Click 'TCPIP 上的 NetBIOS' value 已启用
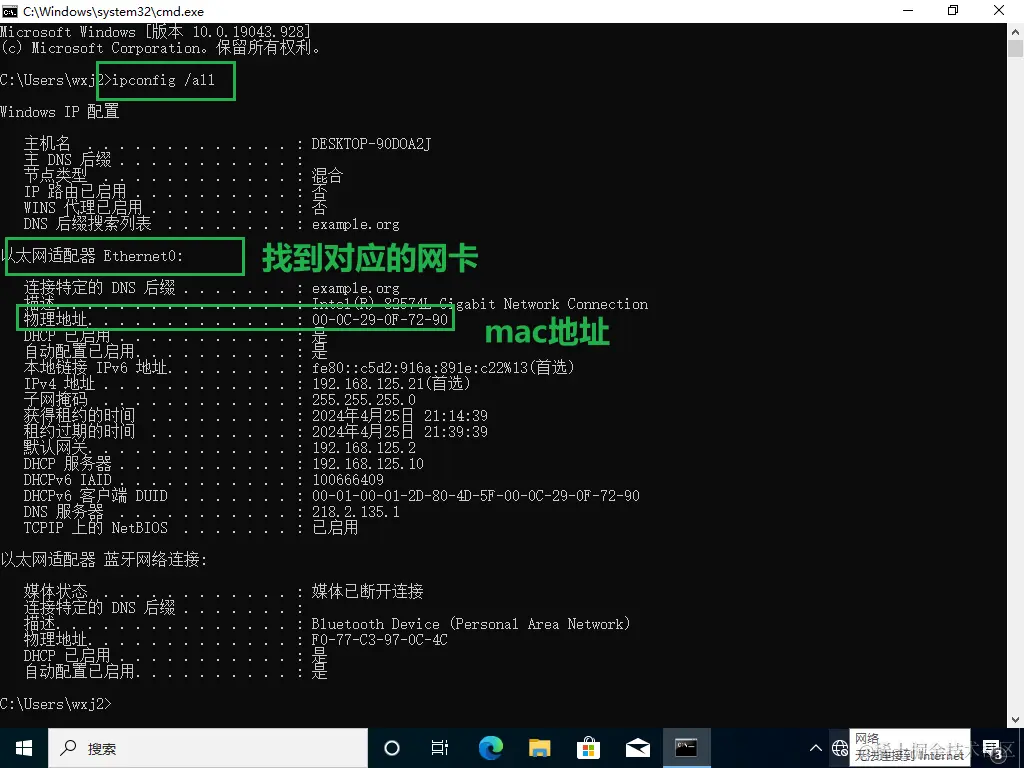This screenshot has width=1024, height=768. click(335, 528)
